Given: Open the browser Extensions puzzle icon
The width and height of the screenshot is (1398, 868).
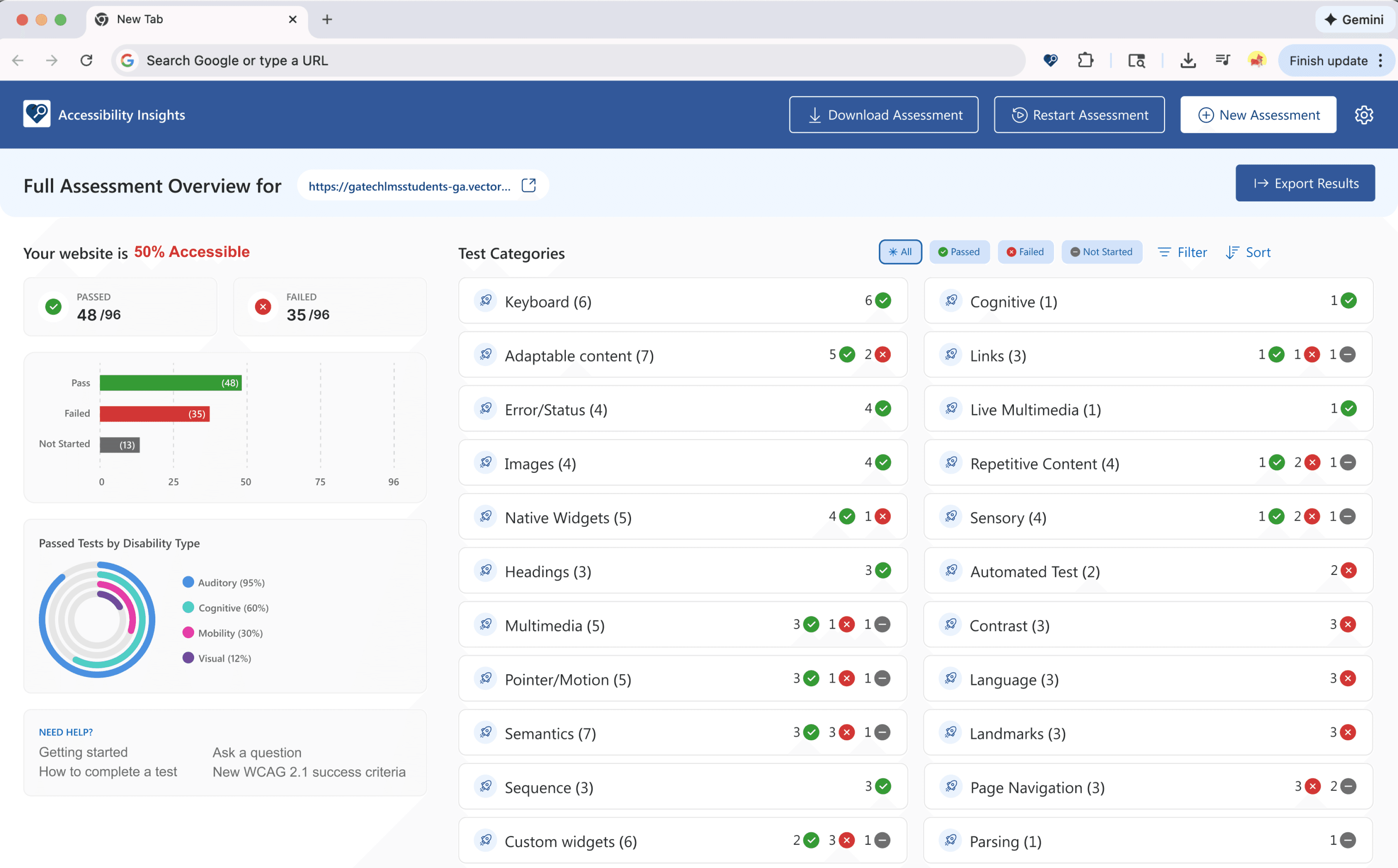Looking at the screenshot, I should point(1085,60).
